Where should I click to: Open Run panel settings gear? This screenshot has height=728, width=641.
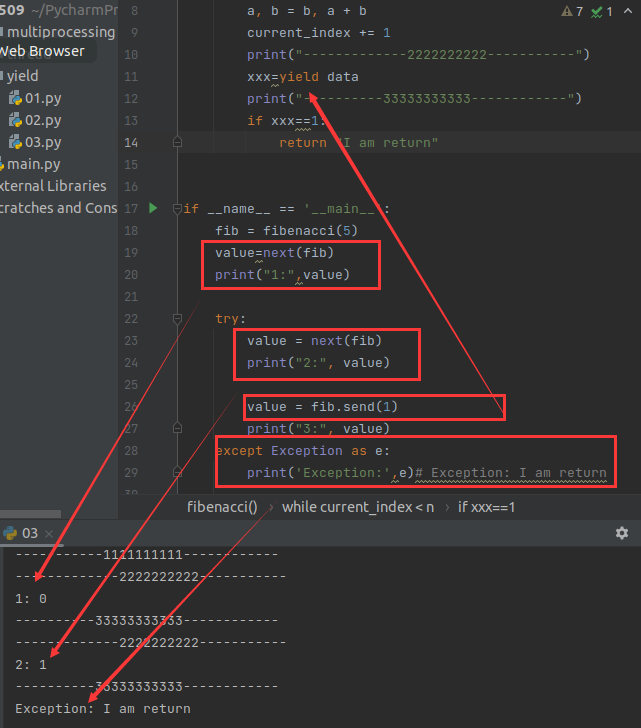[x=622, y=533]
